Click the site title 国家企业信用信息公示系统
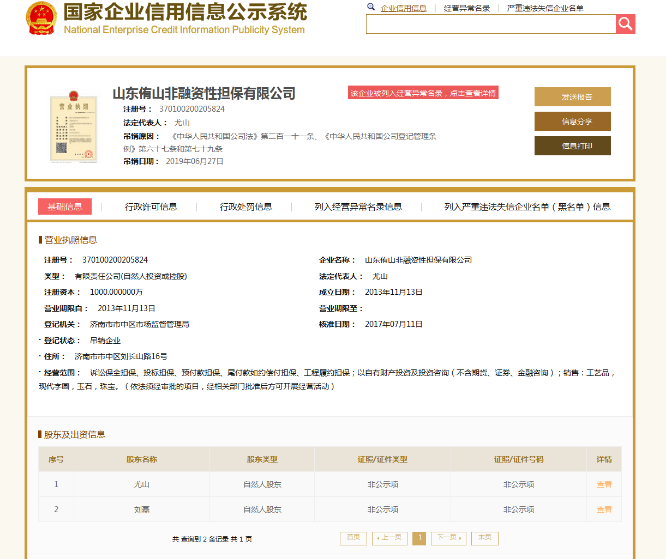Image resolution: width=666 pixels, height=559 pixels. (185, 11)
